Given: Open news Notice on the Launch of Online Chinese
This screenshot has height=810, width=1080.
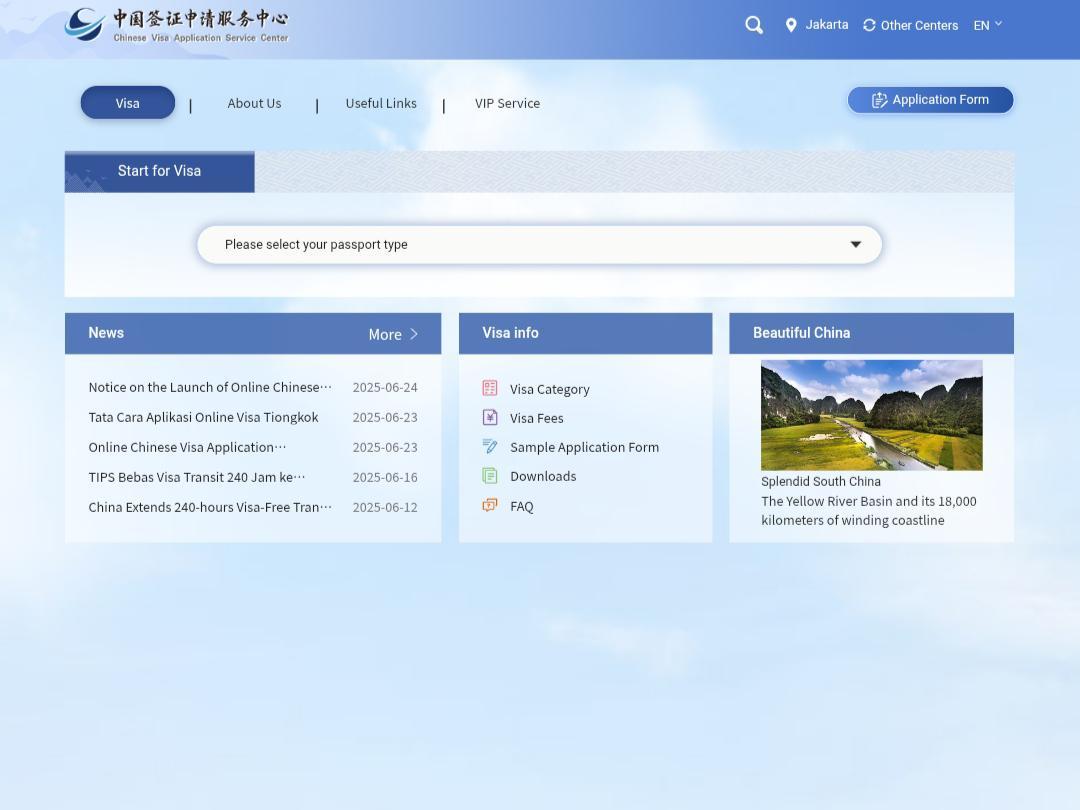Looking at the screenshot, I should click(x=210, y=387).
